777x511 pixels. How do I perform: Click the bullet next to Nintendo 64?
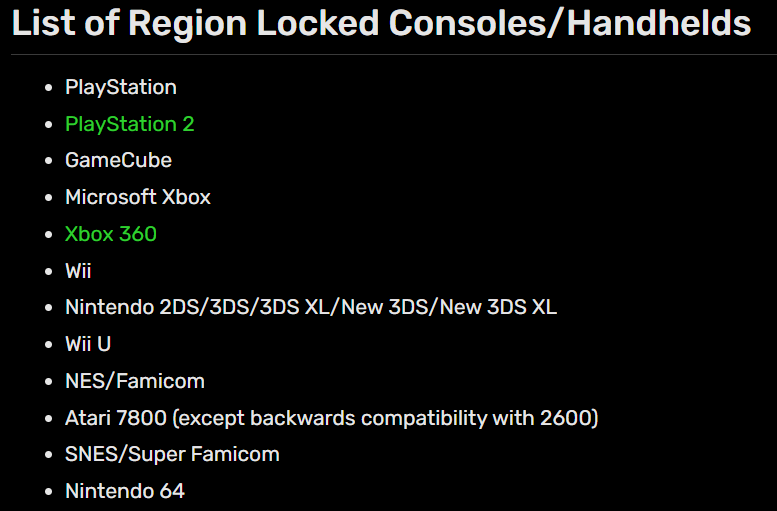49,492
